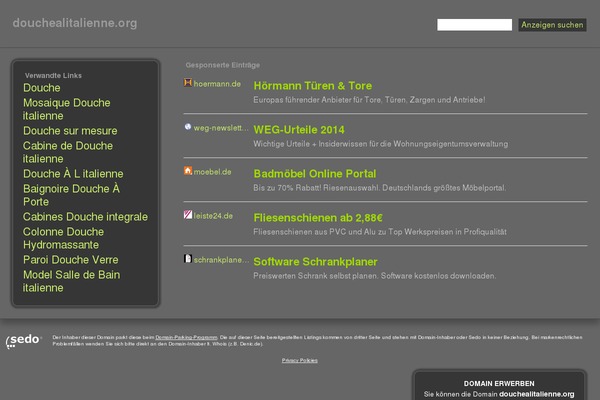This screenshot has height=400, width=600.
Task: Click the leiste24.de favicon icon
Action: coord(188,214)
